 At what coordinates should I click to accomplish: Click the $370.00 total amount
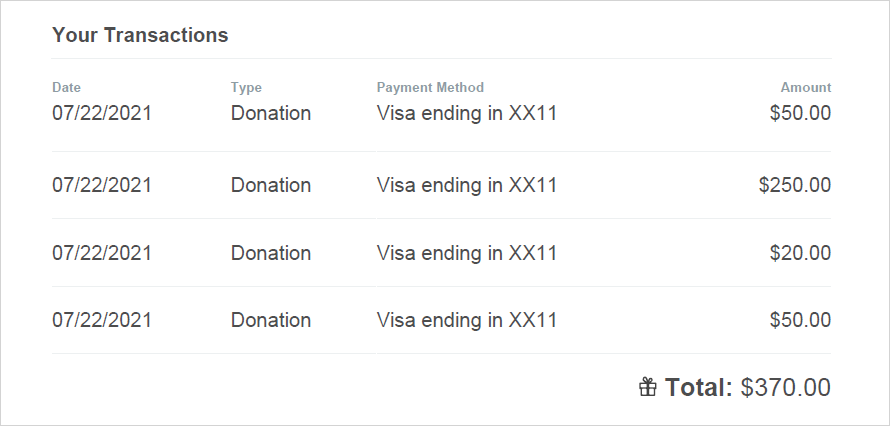[786, 387]
